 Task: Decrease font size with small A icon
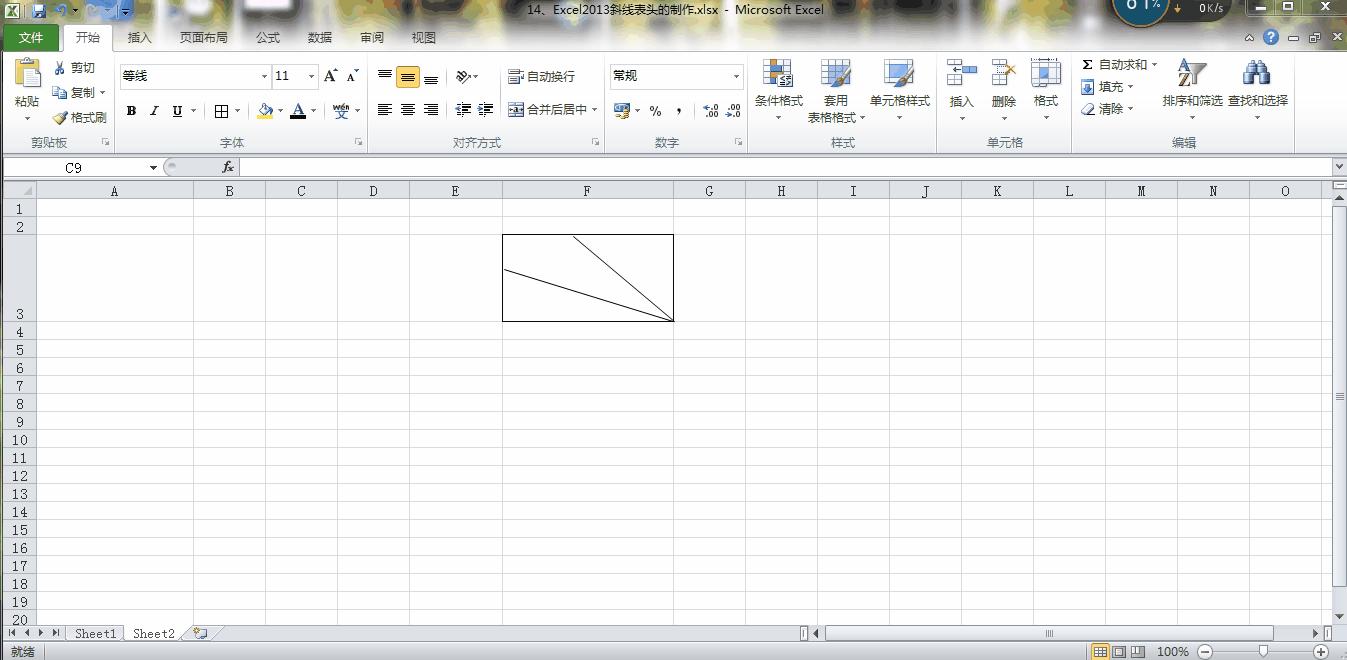click(353, 76)
